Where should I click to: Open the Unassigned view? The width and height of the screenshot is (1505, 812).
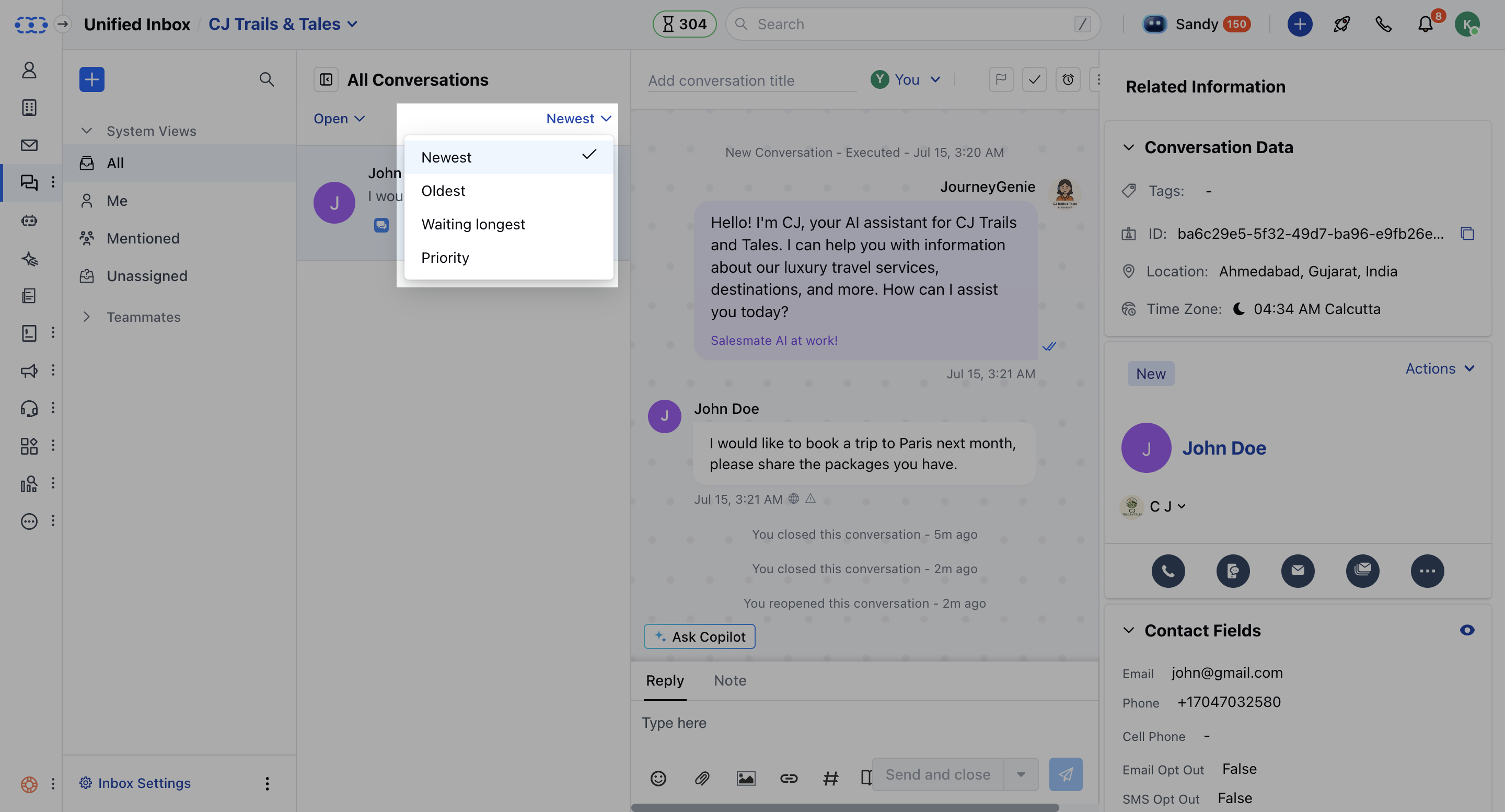tap(179, 275)
